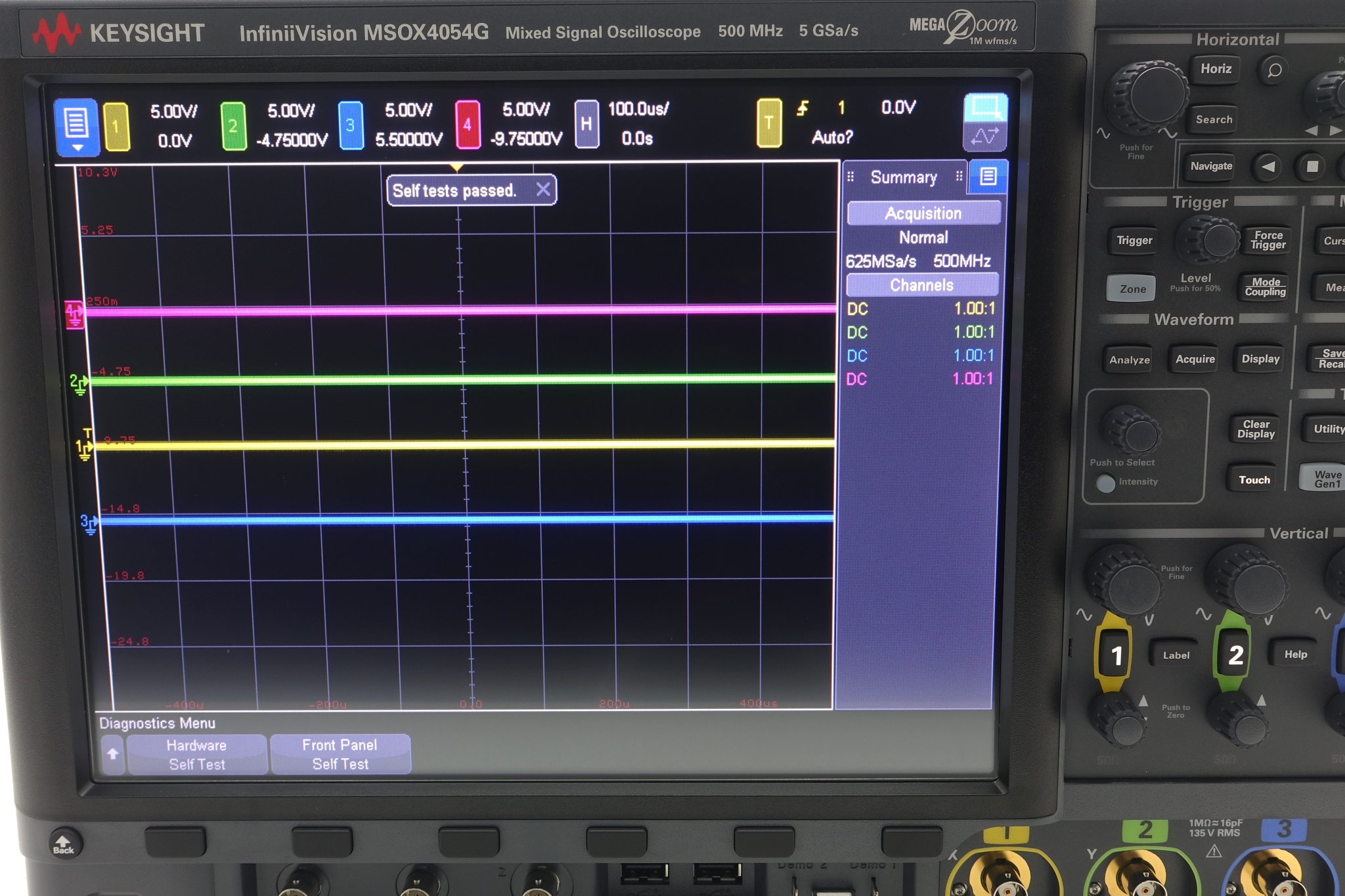
Task: Collapse the Channels section in Summary
Action: tap(922, 285)
